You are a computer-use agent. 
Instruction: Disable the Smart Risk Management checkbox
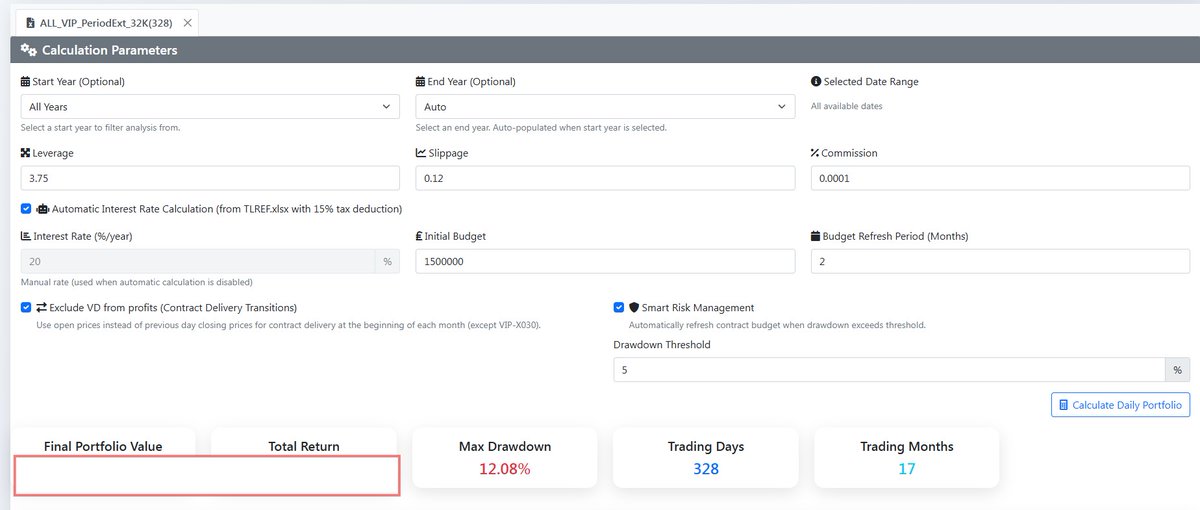pos(619,308)
